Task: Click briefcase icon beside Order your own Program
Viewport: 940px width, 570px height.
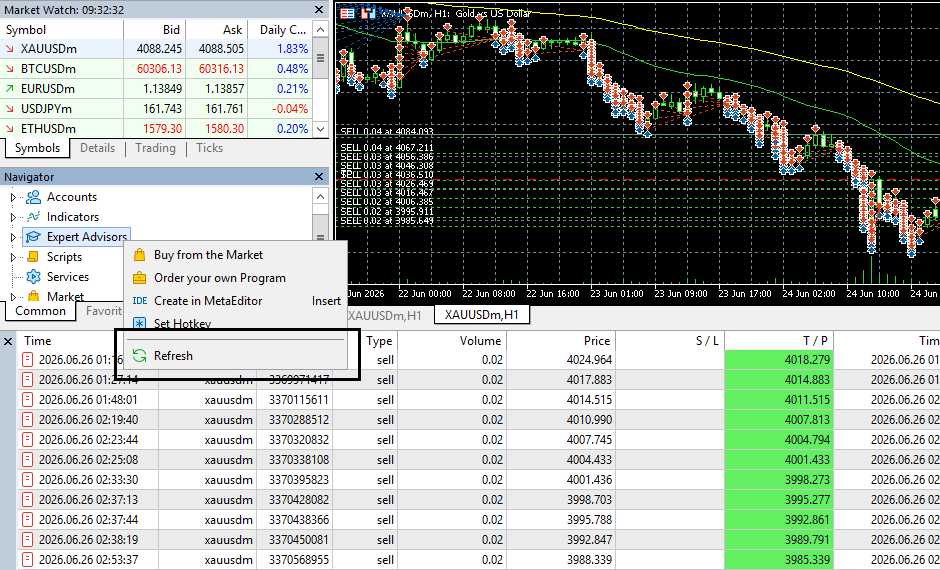Action: tap(140, 278)
